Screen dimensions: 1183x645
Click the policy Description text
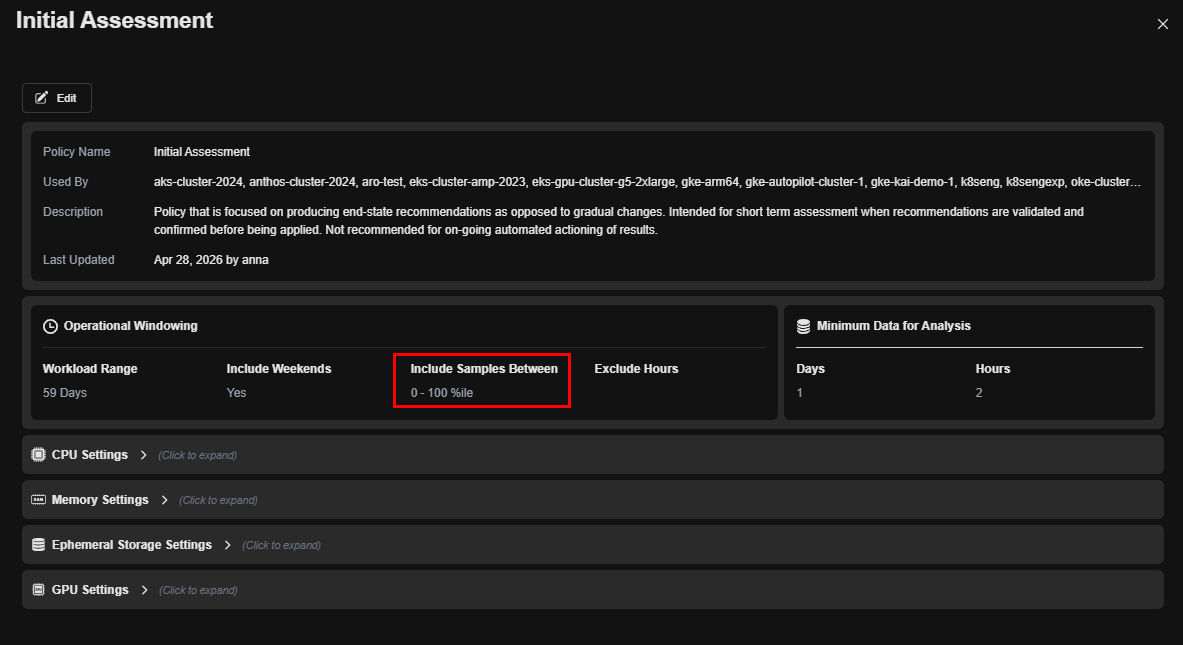coord(619,220)
